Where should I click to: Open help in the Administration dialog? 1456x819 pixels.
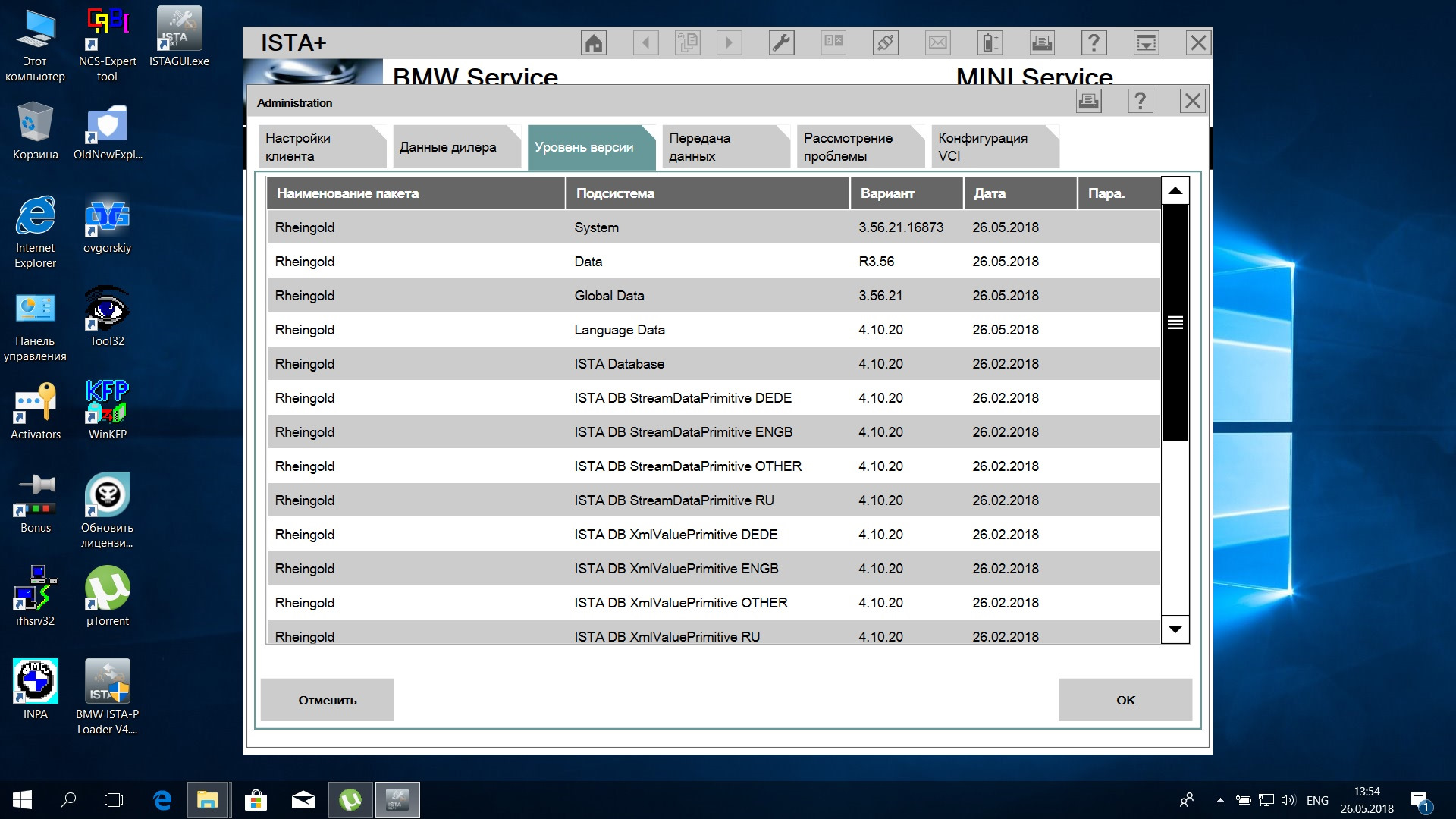(1141, 101)
